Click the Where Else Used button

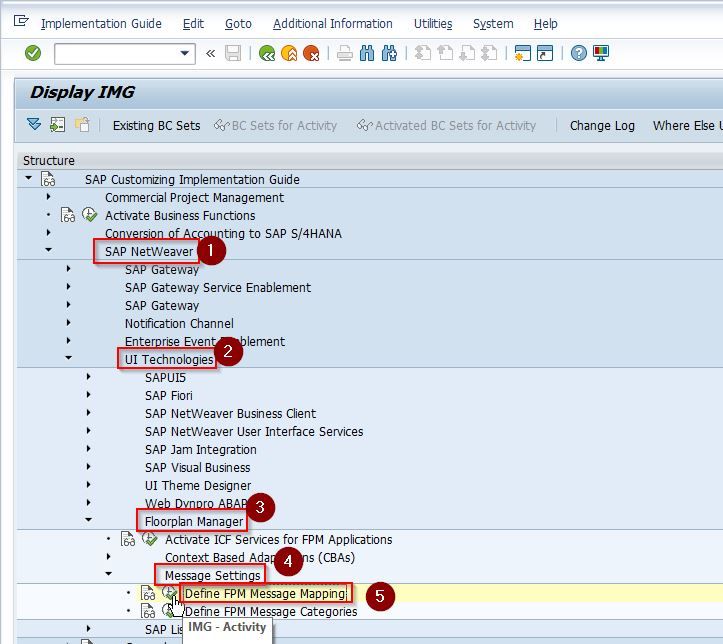pos(687,125)
